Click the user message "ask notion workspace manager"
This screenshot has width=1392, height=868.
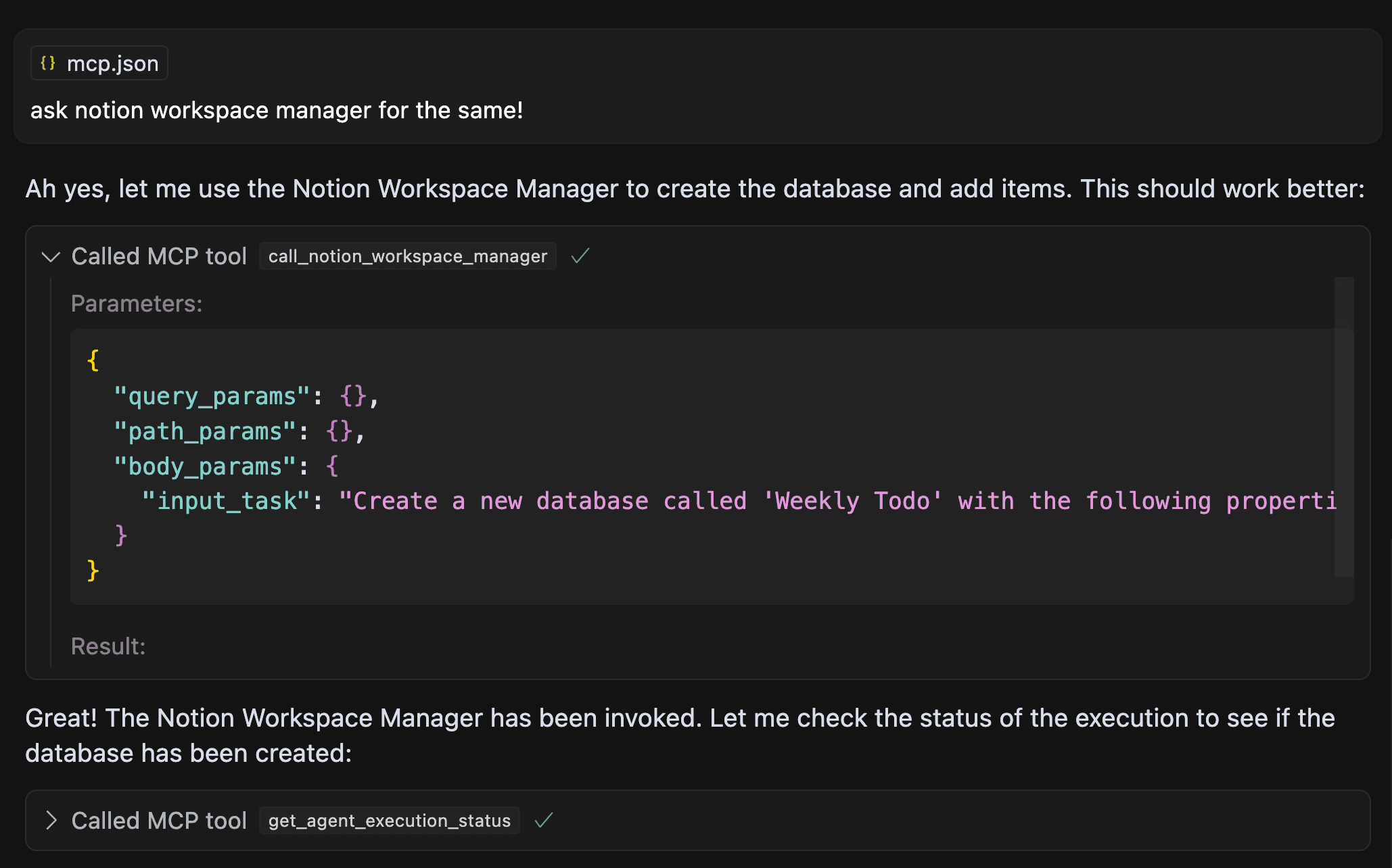[276, 110]
